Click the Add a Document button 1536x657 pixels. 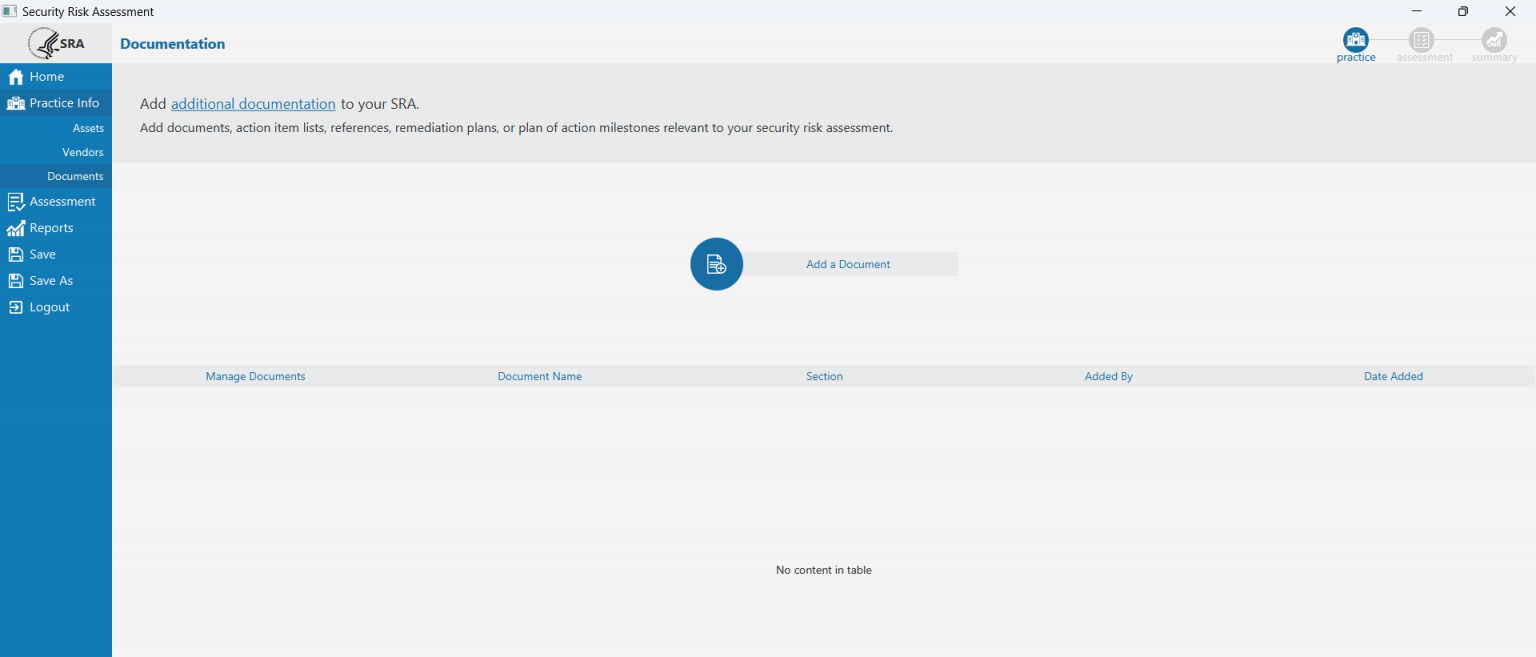pyautogui.click(x=848, y=264)
